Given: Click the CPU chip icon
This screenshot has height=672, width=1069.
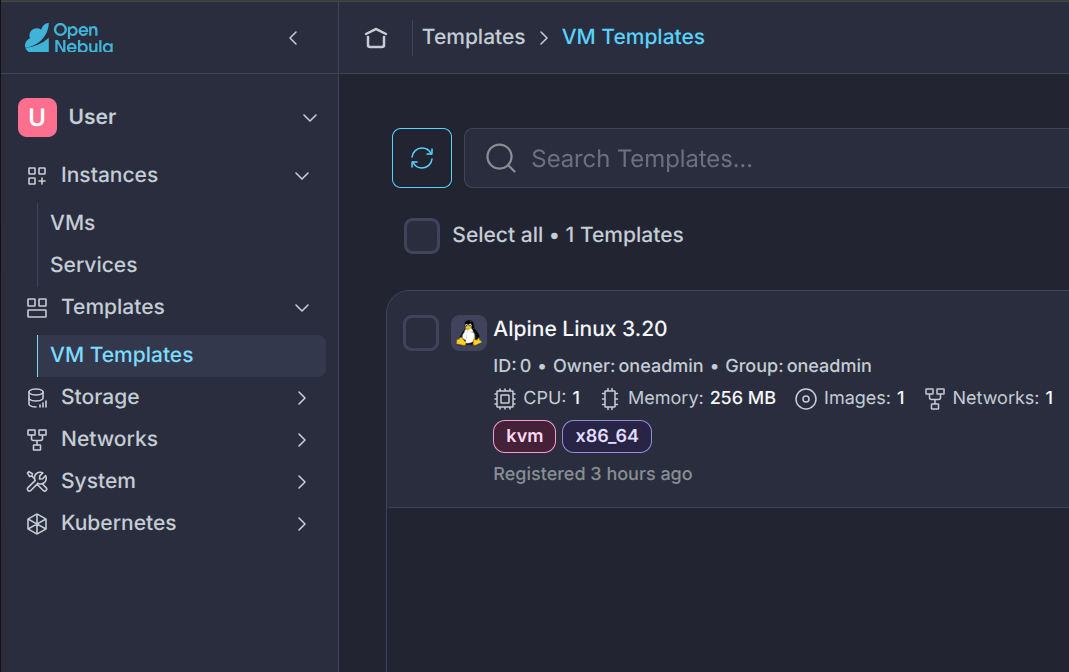Looking at the screenshot, I should [x=505, y=399].
